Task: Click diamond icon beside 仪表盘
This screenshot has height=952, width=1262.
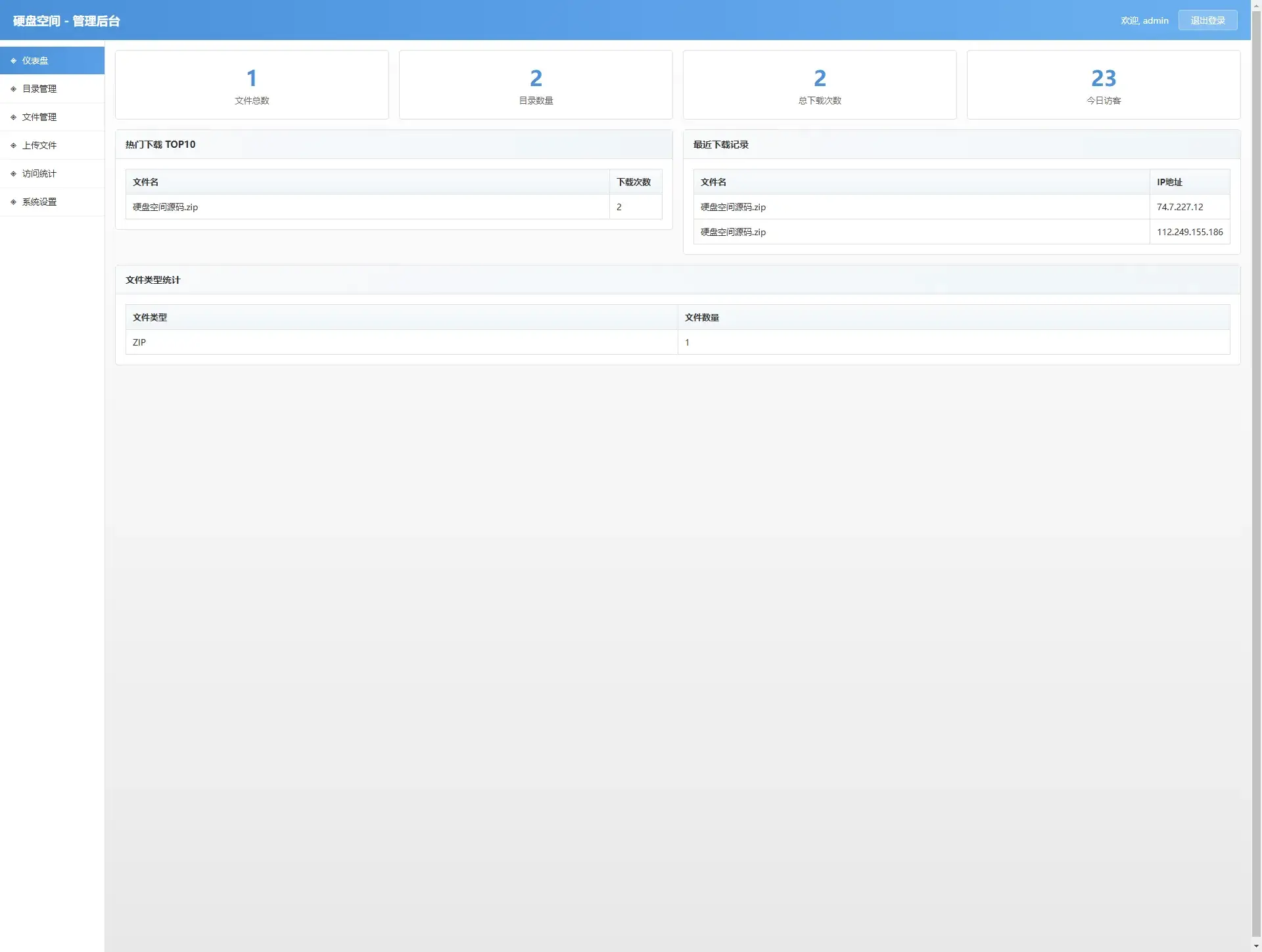Action: (x=13, y=60)
